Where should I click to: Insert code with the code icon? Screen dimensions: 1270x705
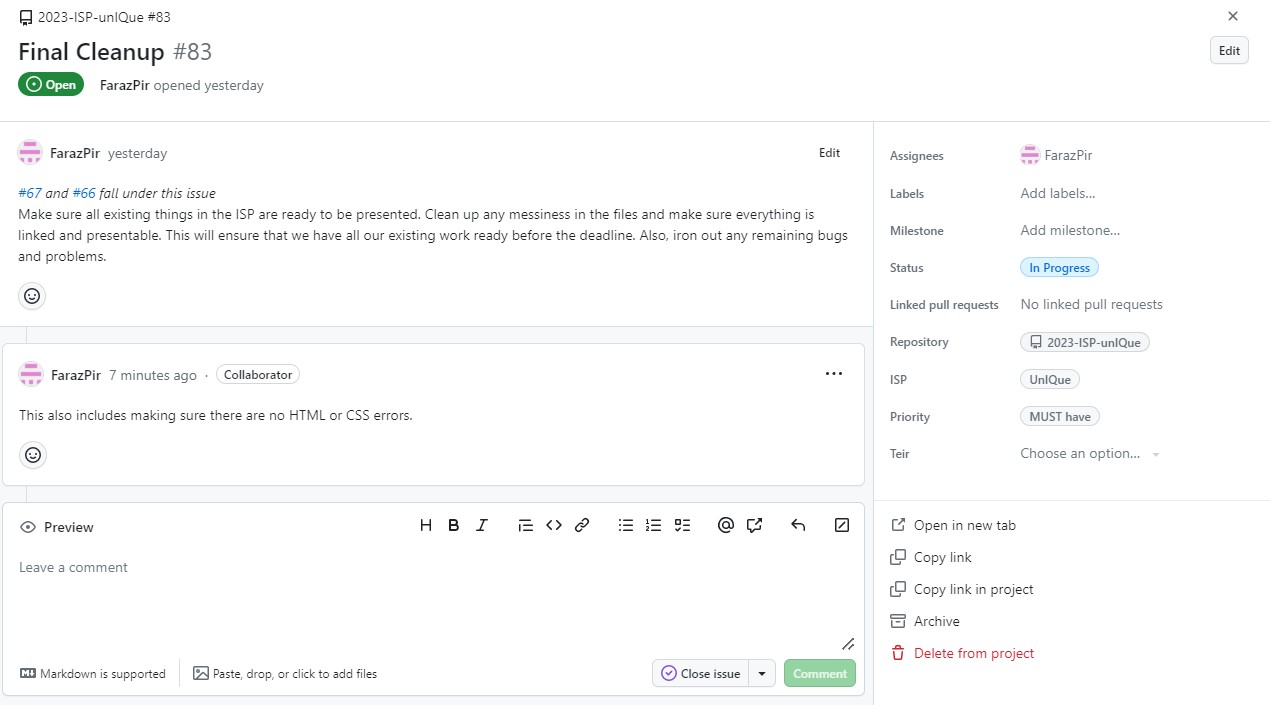point(554,525)
